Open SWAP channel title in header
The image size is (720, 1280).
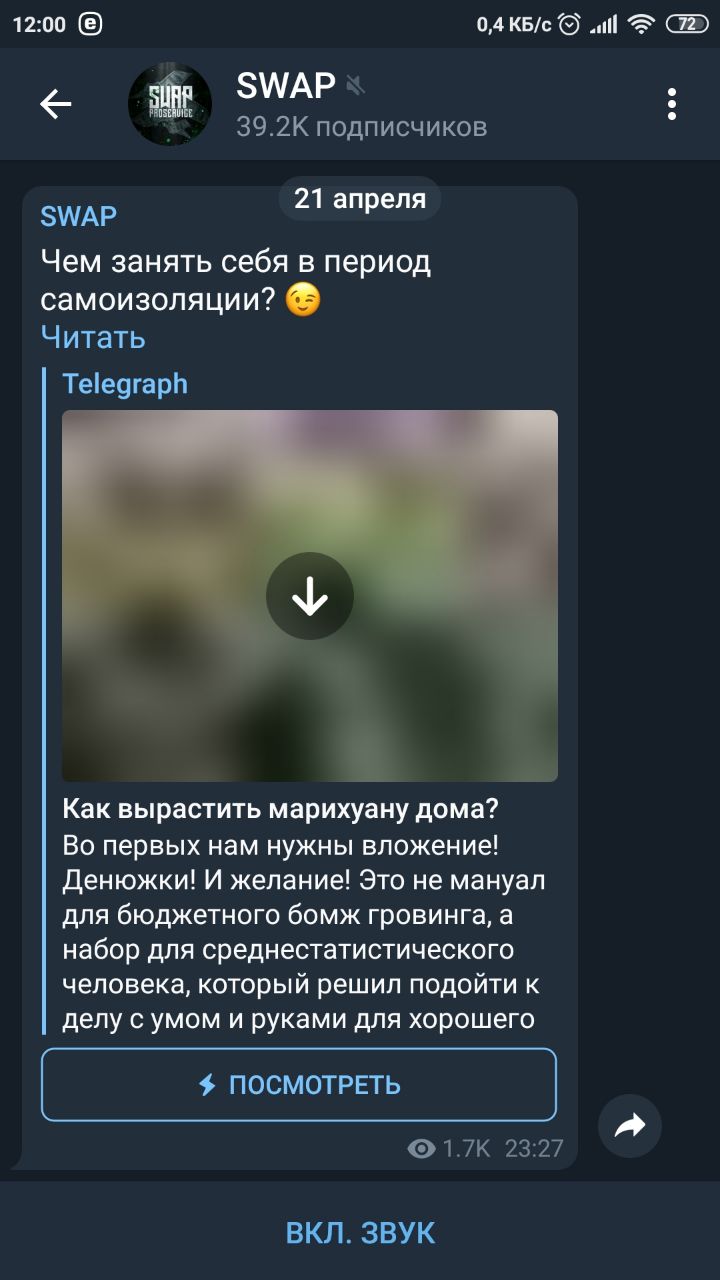(x=286, y=86)
